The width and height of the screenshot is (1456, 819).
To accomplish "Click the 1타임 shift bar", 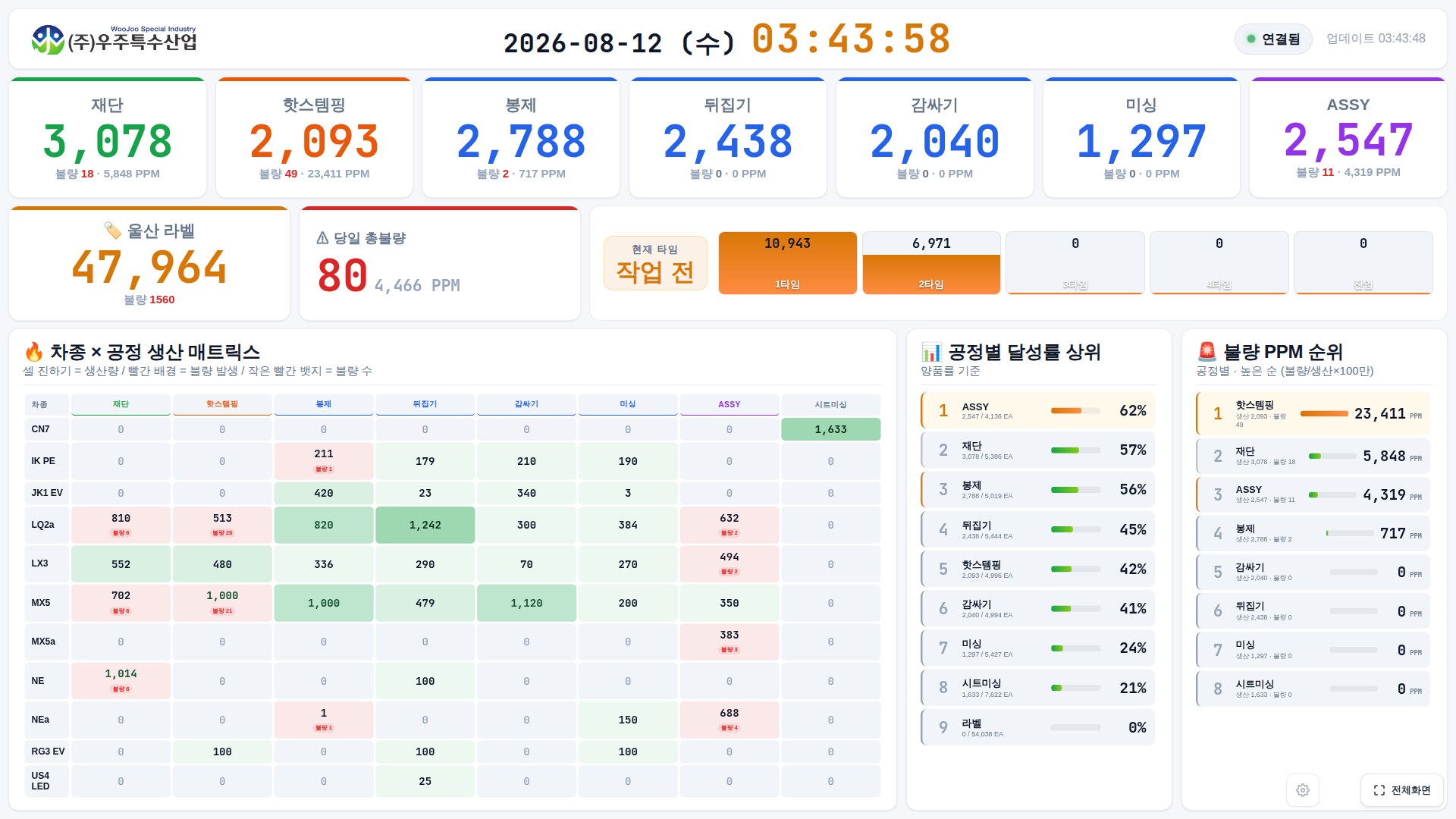I will tap(787, 262).
